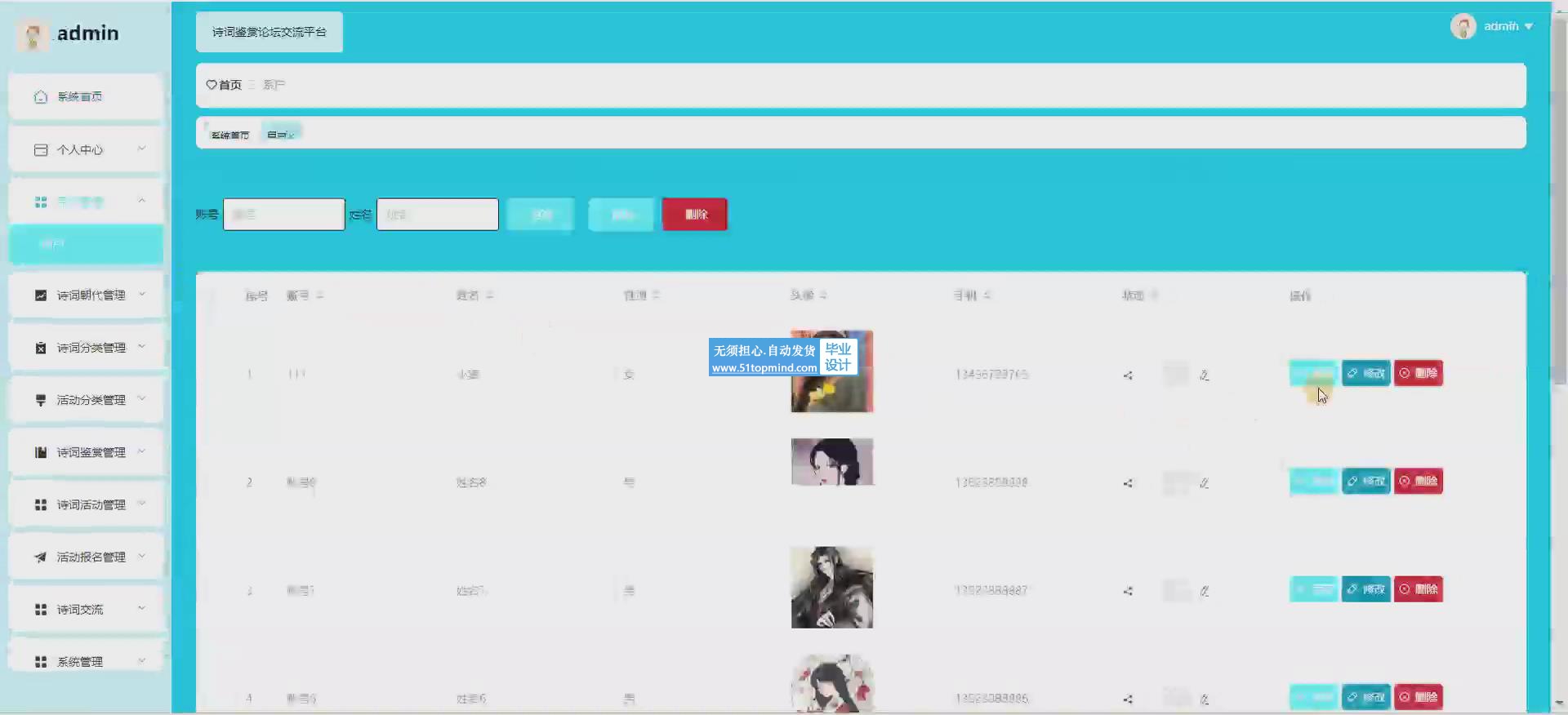The height and width of the screenshot is (715, 1568).
Task: Expand the 诗词交流 chevron
Action: (141, 608)
